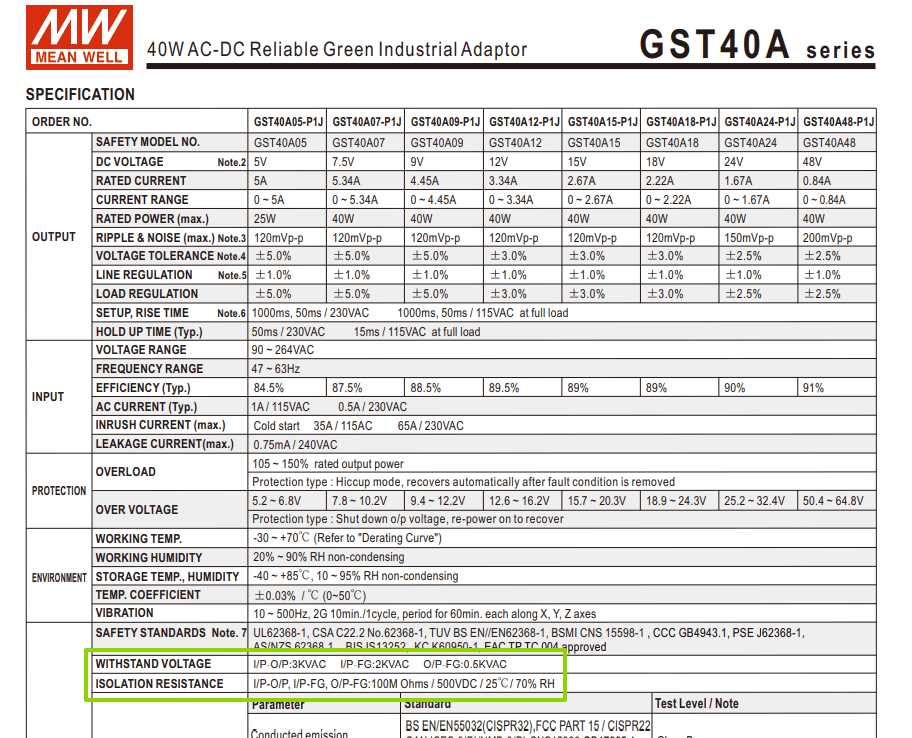Image resolution: width=912 pixels, height=738 pixels.
Task: Click the "INPUT" section label
Action: coord(48,397)
